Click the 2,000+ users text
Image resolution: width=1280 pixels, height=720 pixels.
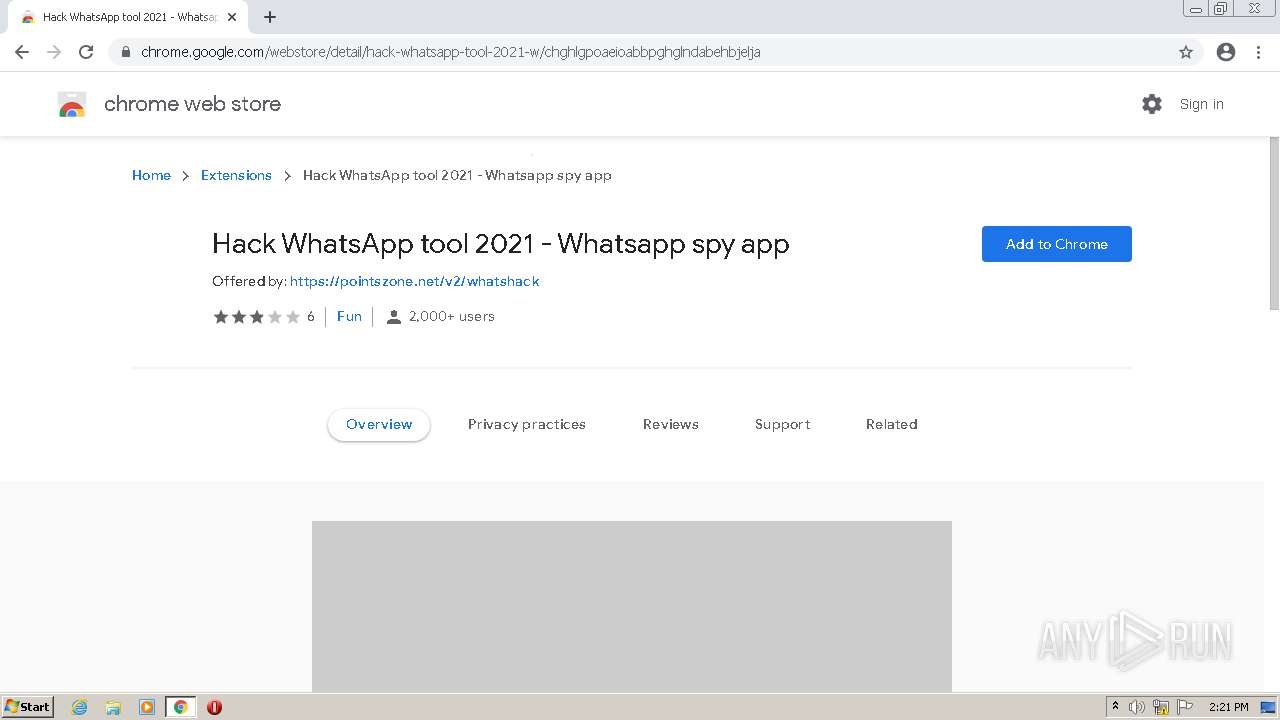pos(451,316)
